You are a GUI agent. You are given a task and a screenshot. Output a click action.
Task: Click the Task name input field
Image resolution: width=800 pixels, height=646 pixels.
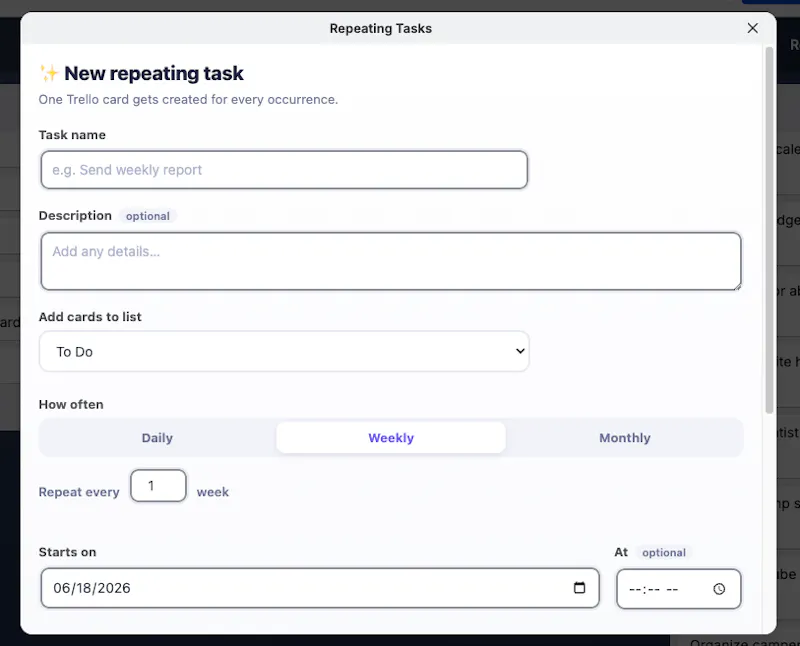(284, 169)
